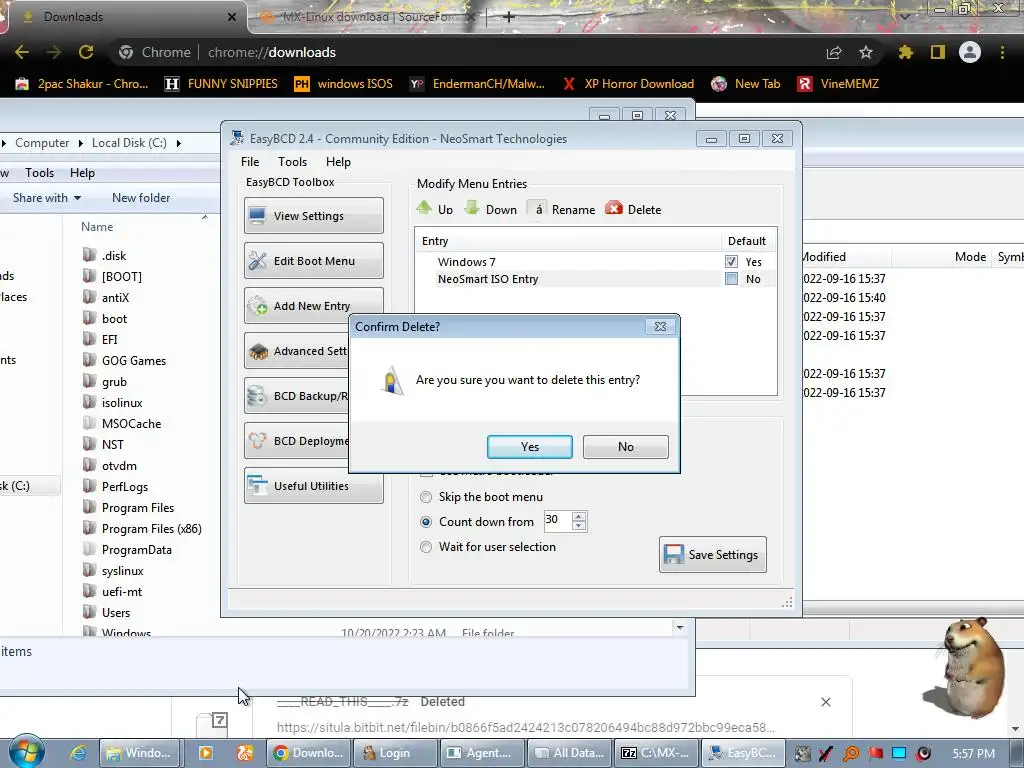Select the GOG Games folder
Screen dimensions: 1024x768
tap(133, 360)
